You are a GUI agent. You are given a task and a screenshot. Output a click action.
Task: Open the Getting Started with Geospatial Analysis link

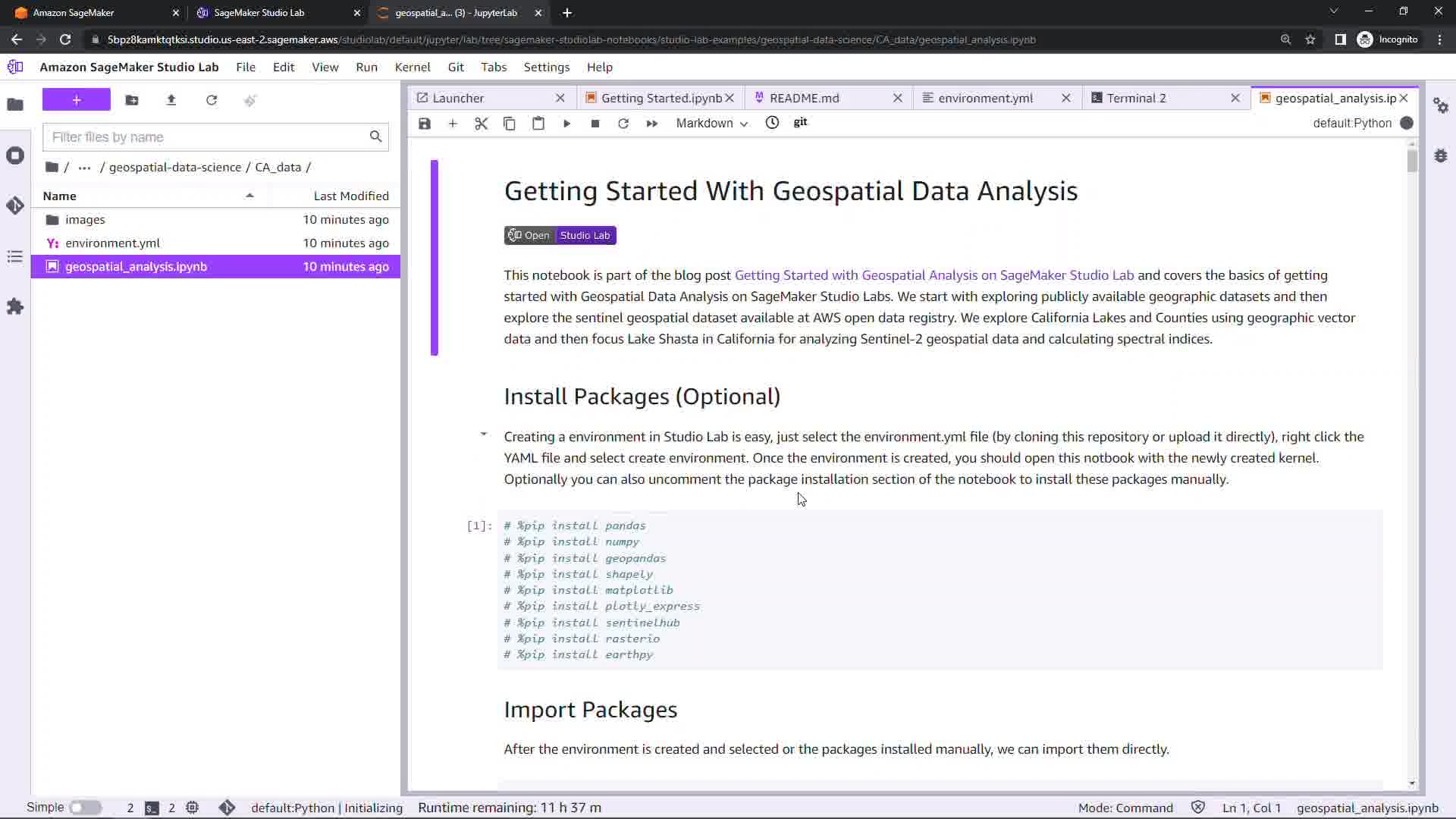[934, 275]
